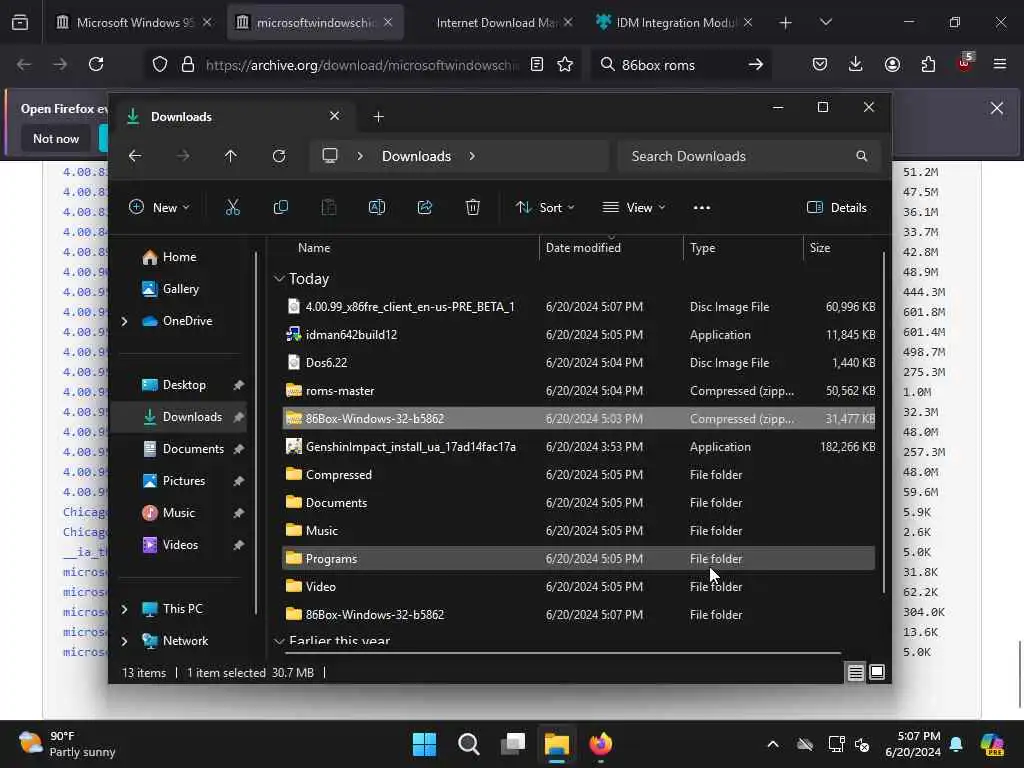Click the Rename icon in Explorer toolbar
The image size is (1024, 768).
coord(377,208)
